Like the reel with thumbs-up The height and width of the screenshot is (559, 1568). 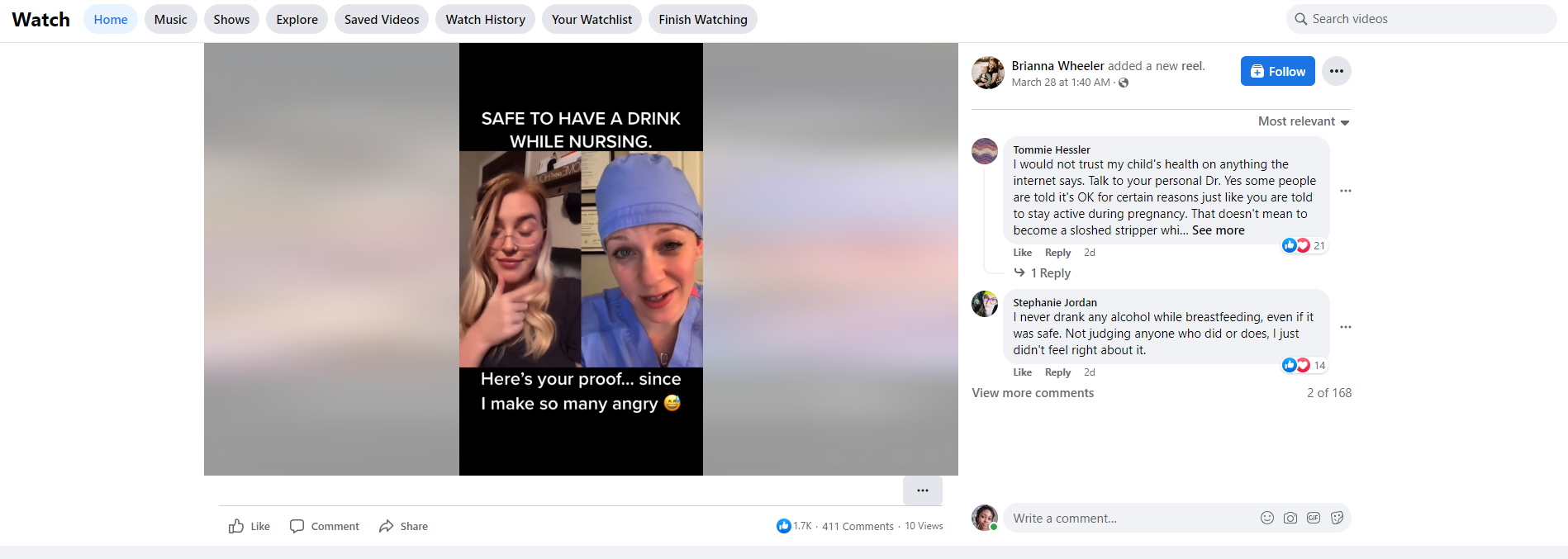(x=249, y=526)
